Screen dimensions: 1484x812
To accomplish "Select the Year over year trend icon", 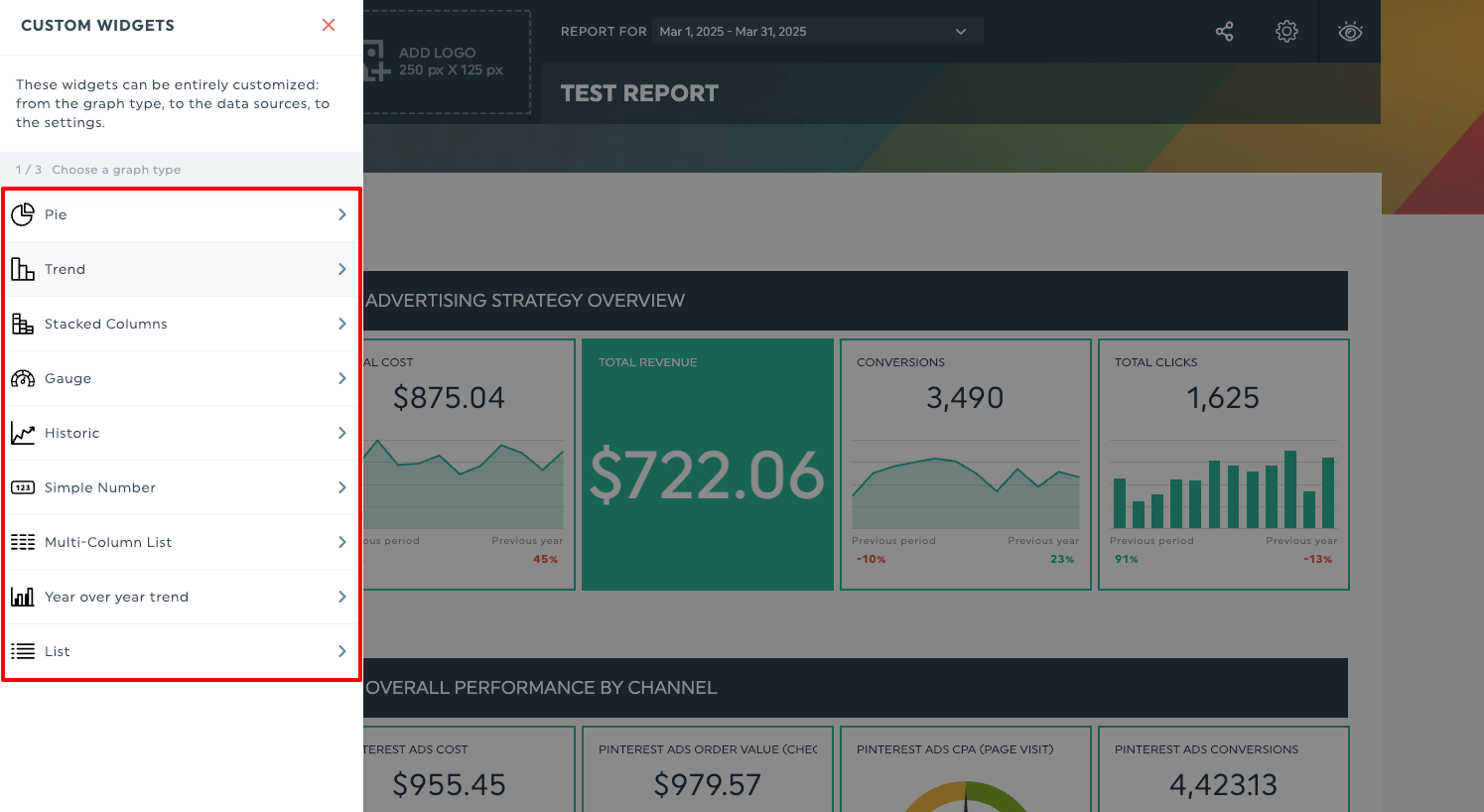I will (23, 596).
